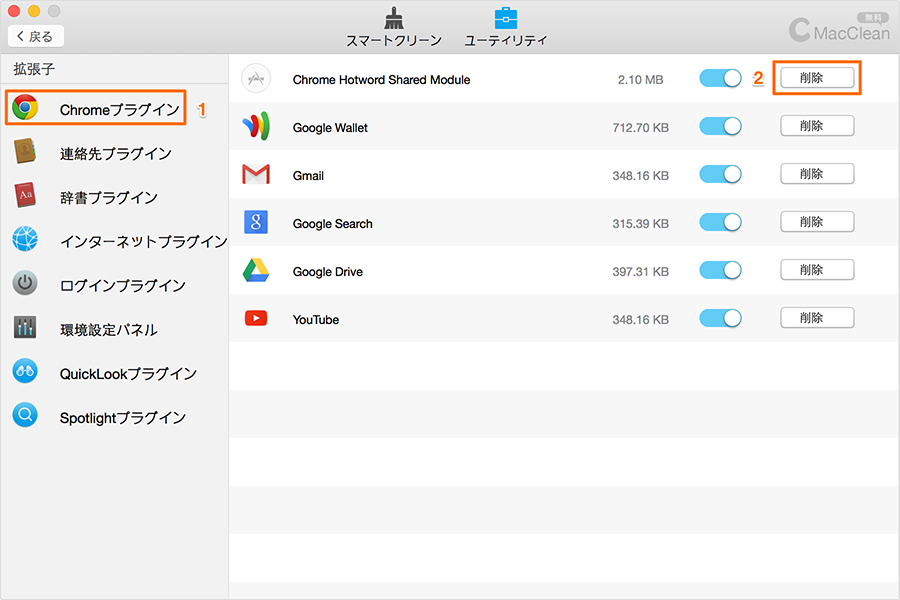Click the Google Wallet icon
Viewport: 900px width, 600px height.
(x=256, y=126)
